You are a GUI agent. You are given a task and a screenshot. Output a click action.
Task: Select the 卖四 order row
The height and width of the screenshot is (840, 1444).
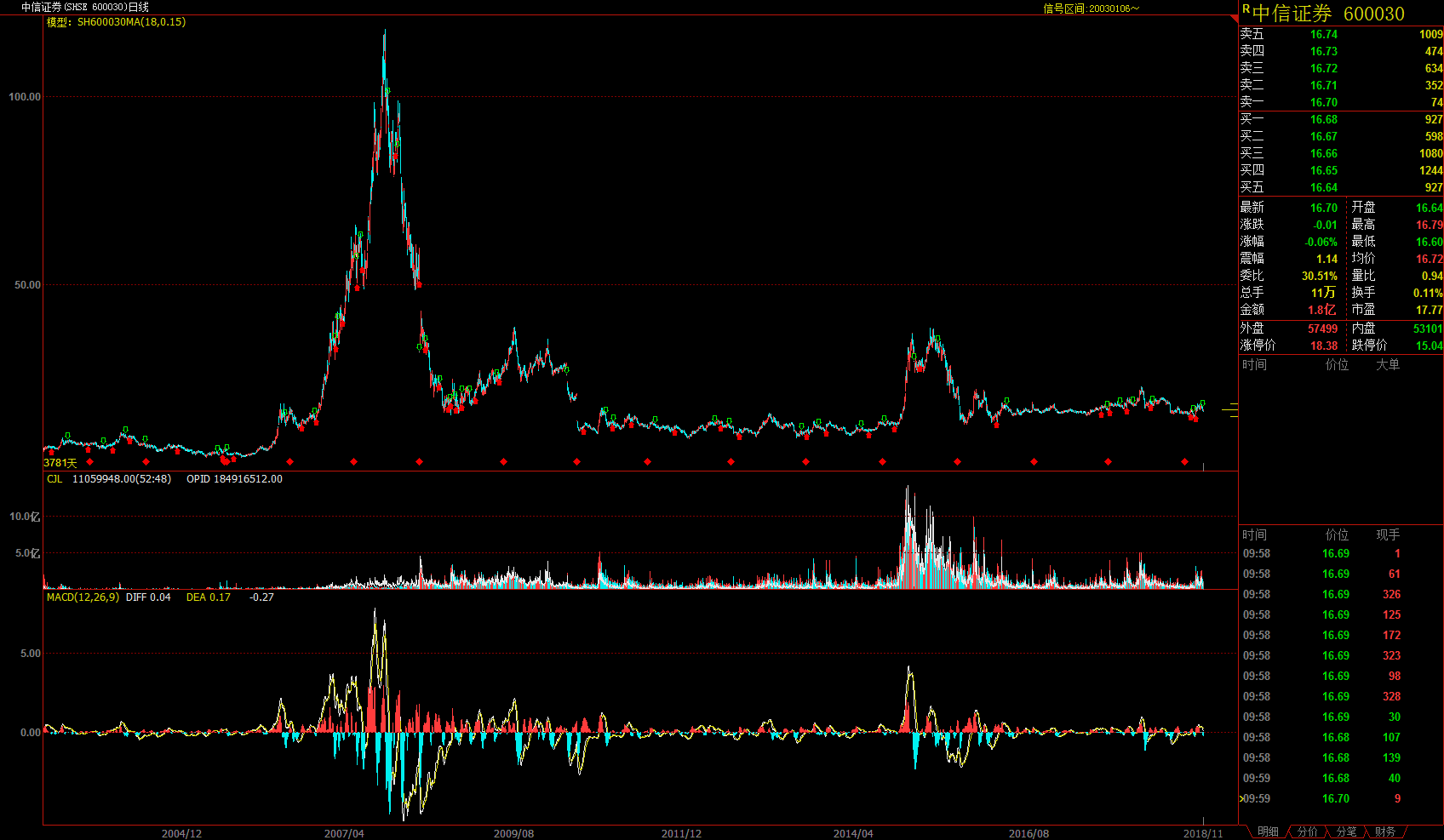[x=1341, y=51]
